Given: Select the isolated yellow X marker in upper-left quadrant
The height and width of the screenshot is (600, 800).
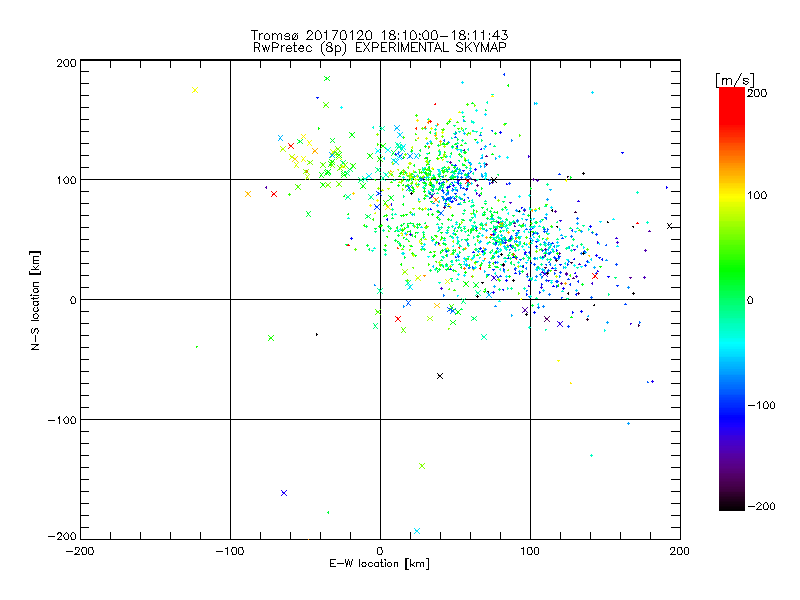Looking at the screenshot, I should click(x=194, y=90).
